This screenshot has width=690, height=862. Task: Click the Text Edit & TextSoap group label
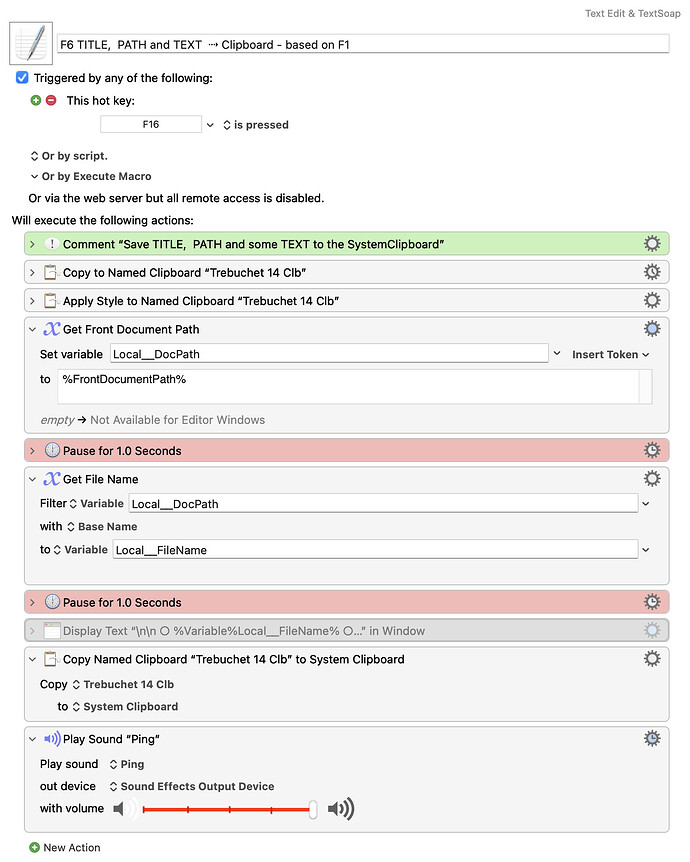633,13
